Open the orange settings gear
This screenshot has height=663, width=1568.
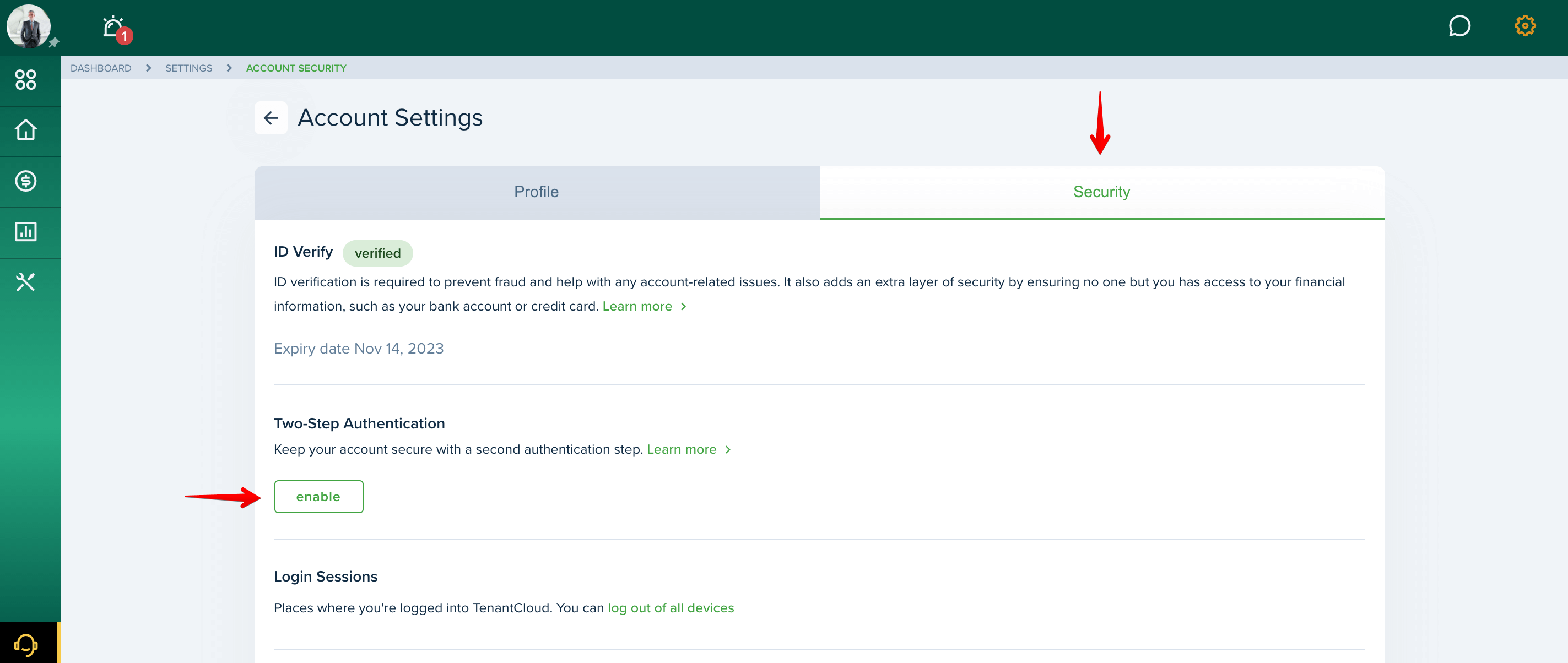coord(1525,26)
